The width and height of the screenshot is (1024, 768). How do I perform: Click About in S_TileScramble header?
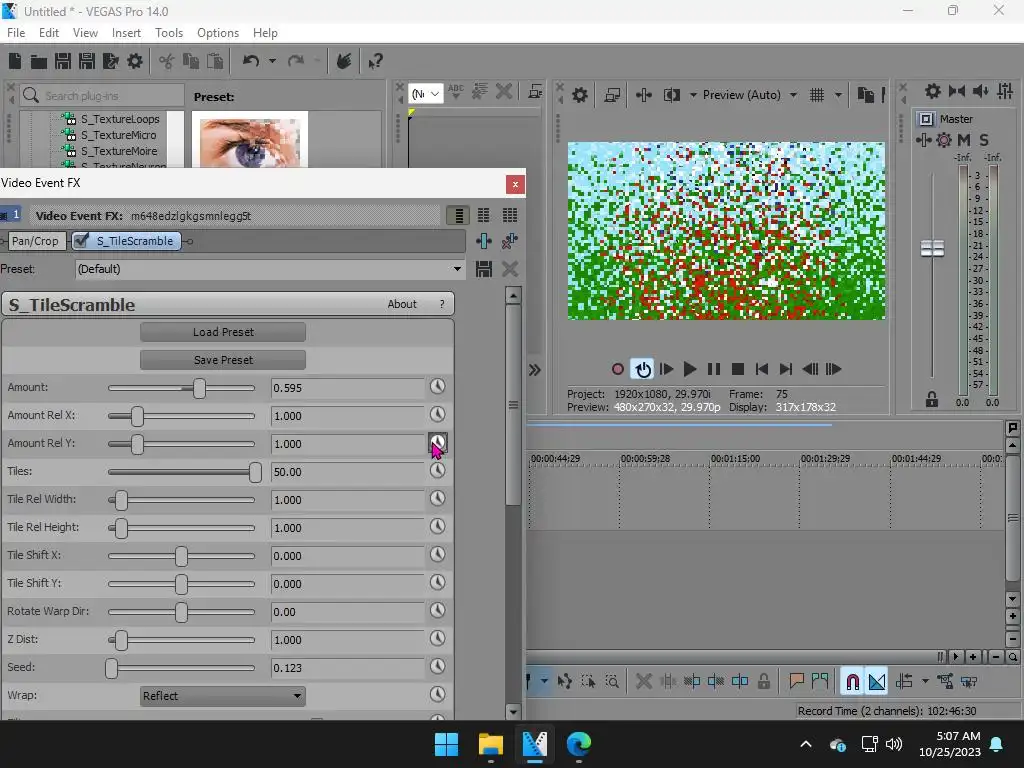pos(402,304)
